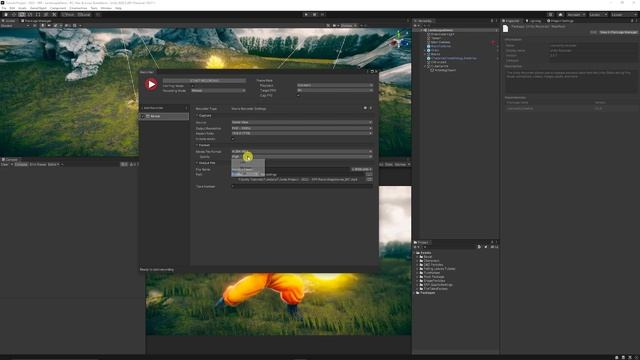Open the Source dropdown in Capture
The height and width of the screenshot is (360, 640).
point(302,122)
